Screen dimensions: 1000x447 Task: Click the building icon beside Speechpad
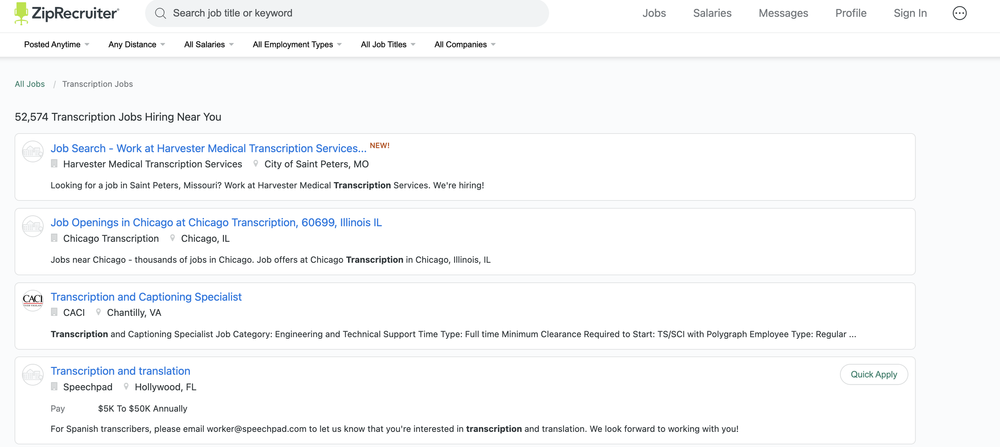point(54,387)
